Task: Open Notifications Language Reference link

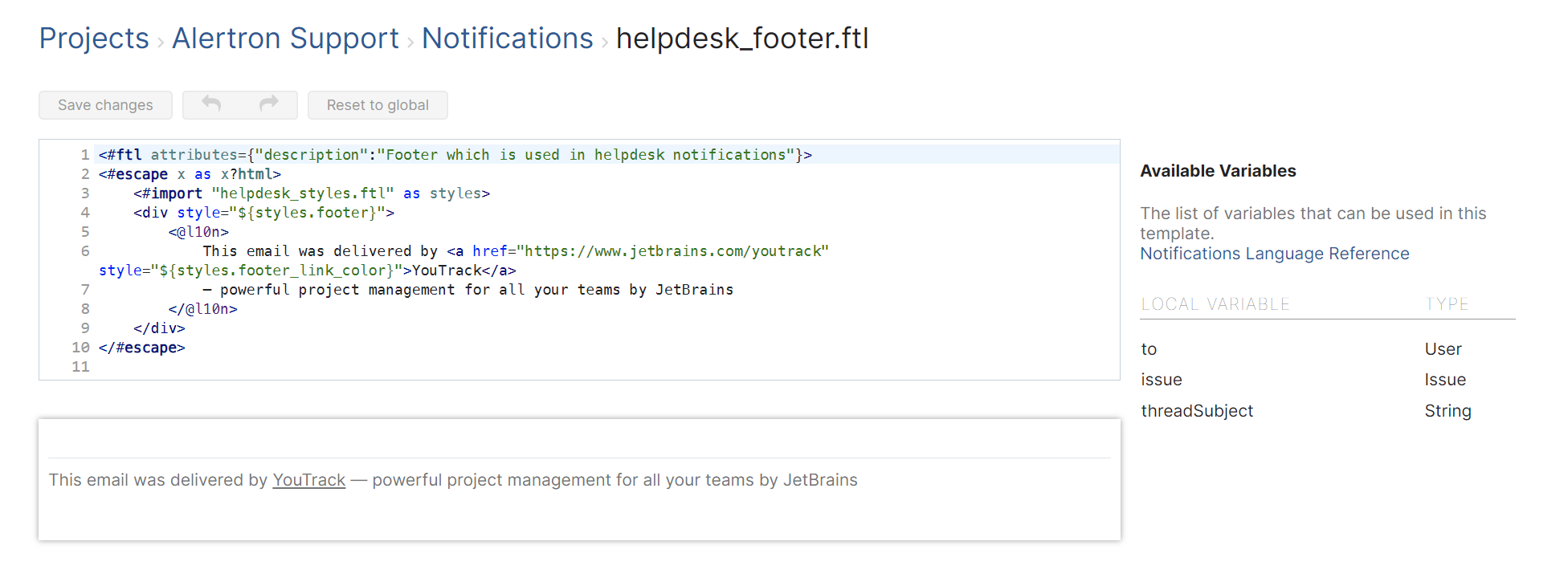Action: [x=1274, y=254]
